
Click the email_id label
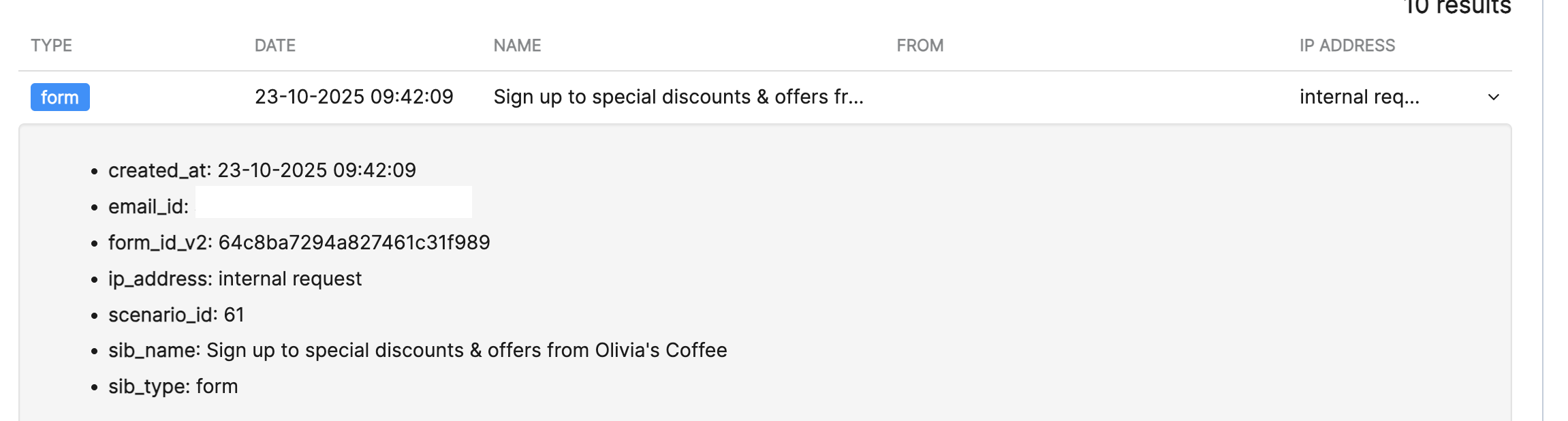tap(148, 206)
